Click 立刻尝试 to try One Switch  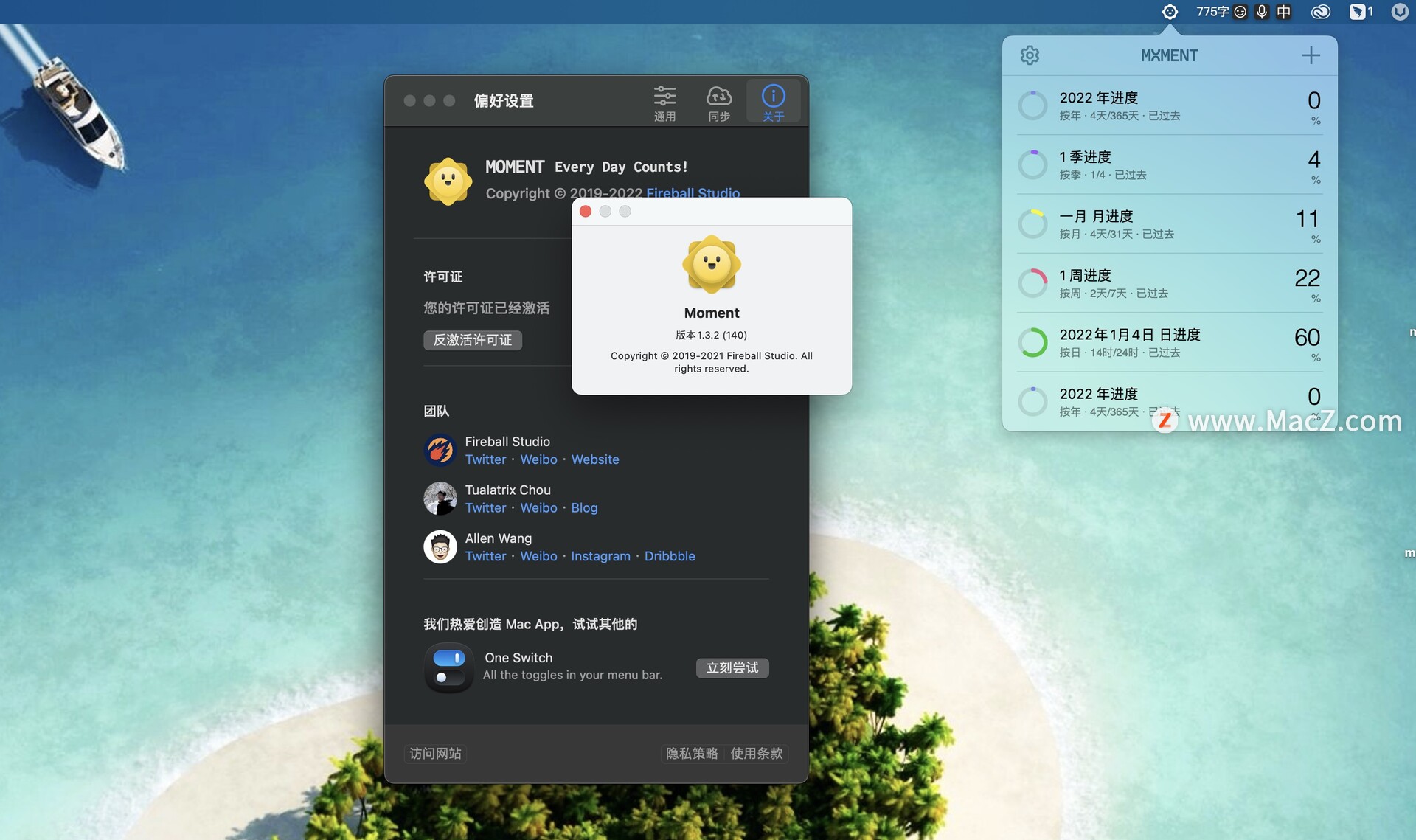(x=732, y=667)
